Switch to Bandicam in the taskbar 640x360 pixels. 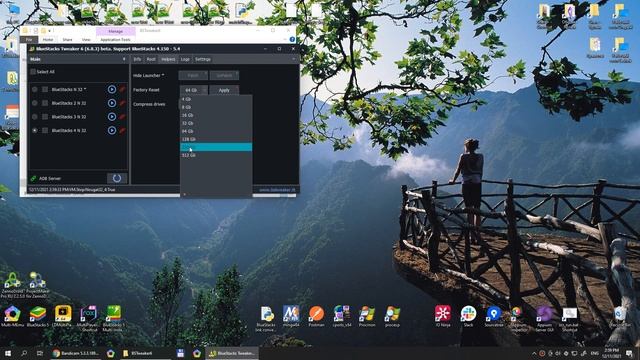pos(76,353)
